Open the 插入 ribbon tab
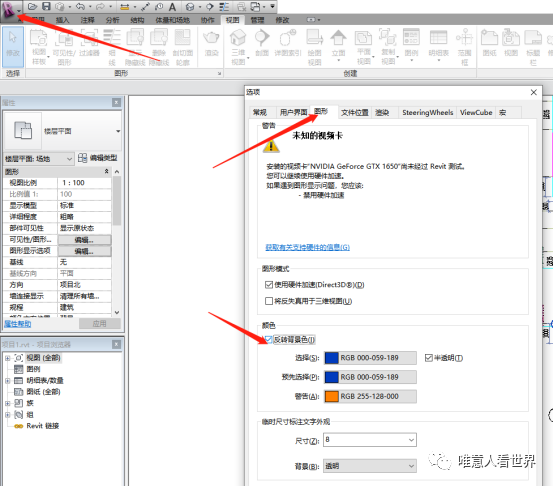The height and width of the screenshot is (486, 553). click(62, 20)
